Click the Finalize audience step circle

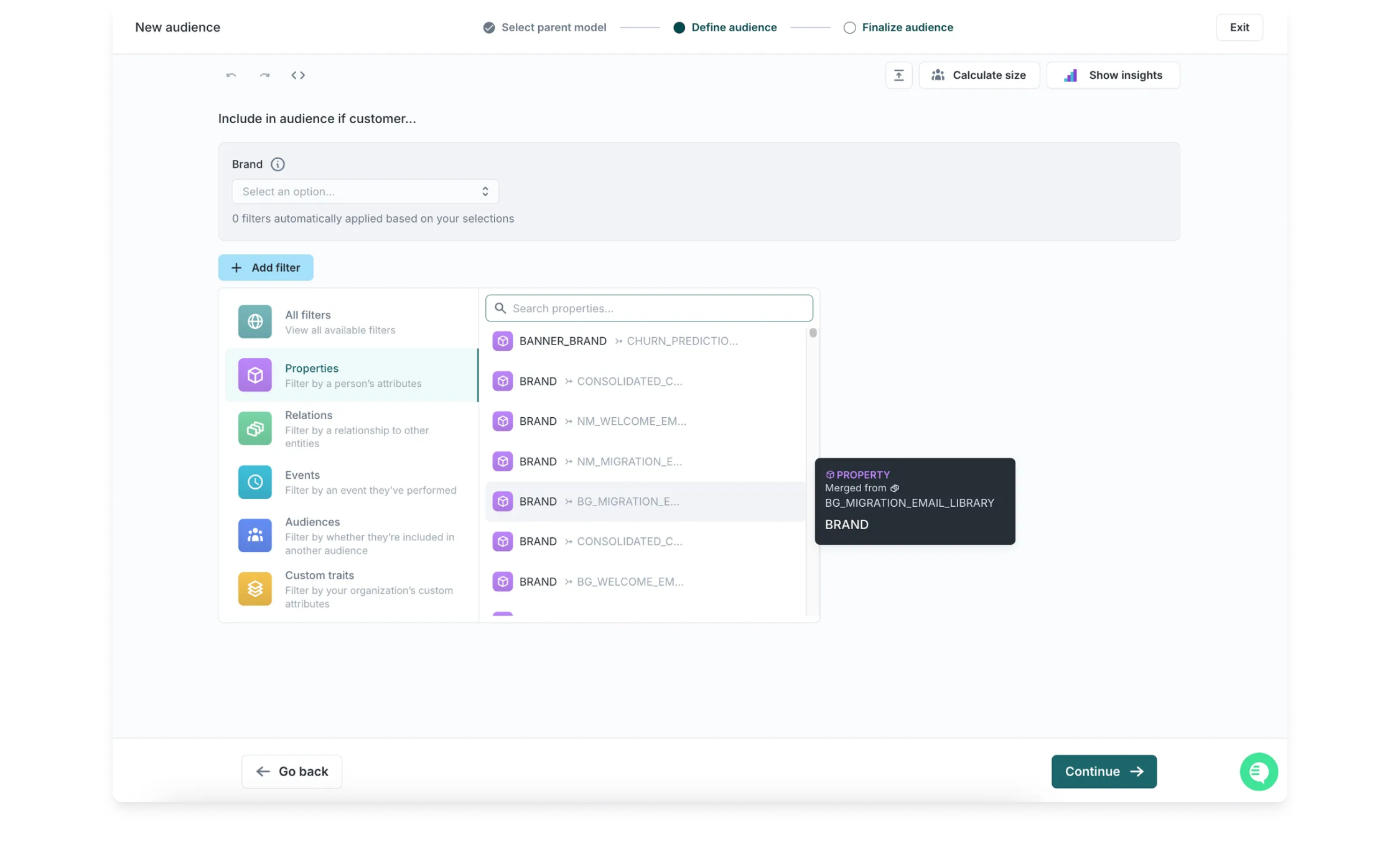click(849, 27)
